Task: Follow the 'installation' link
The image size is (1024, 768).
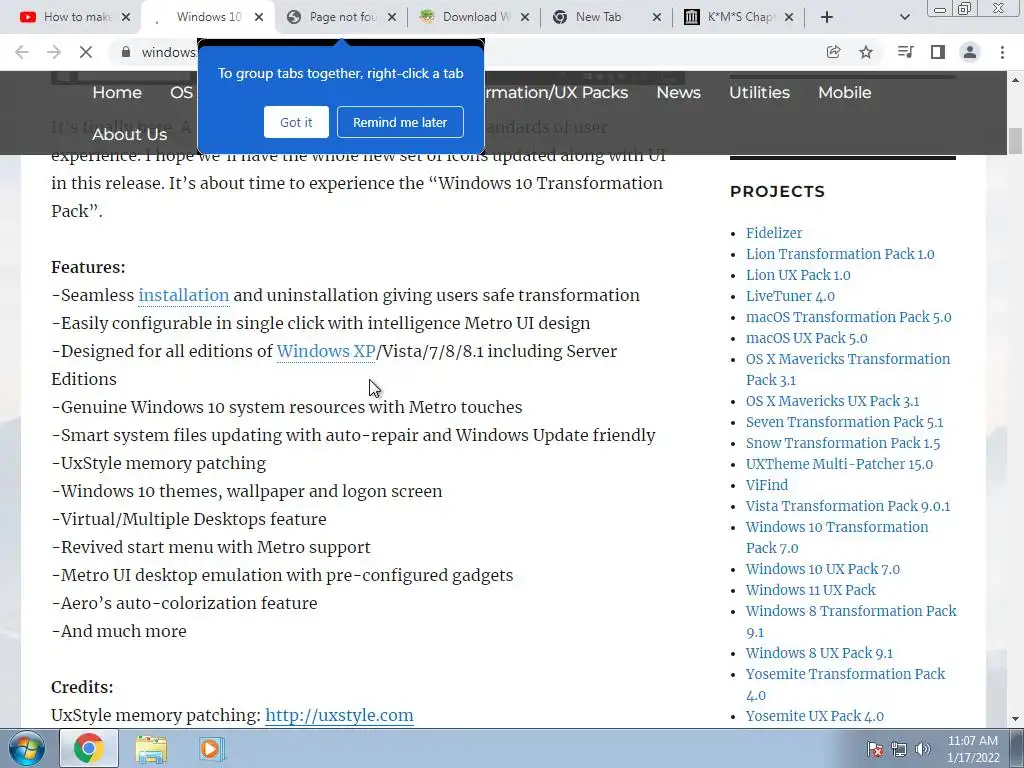Action: pyautogui.click(x=184, y=295)
